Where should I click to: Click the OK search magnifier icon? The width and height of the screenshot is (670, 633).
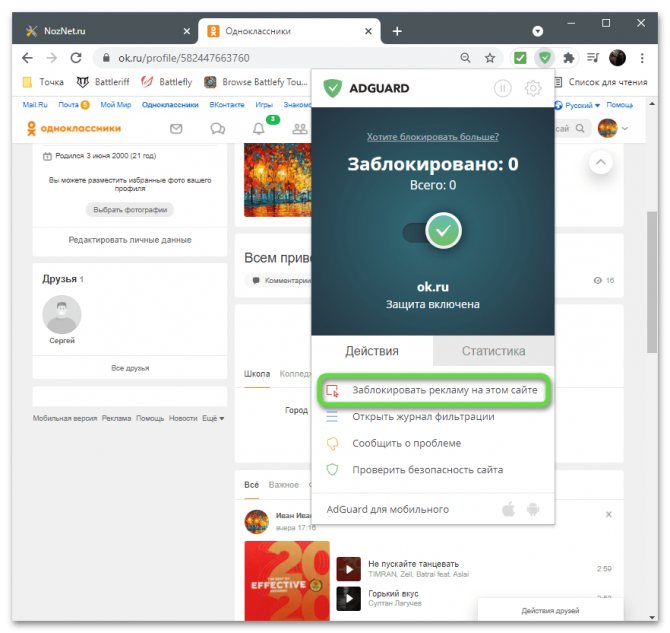580,128
